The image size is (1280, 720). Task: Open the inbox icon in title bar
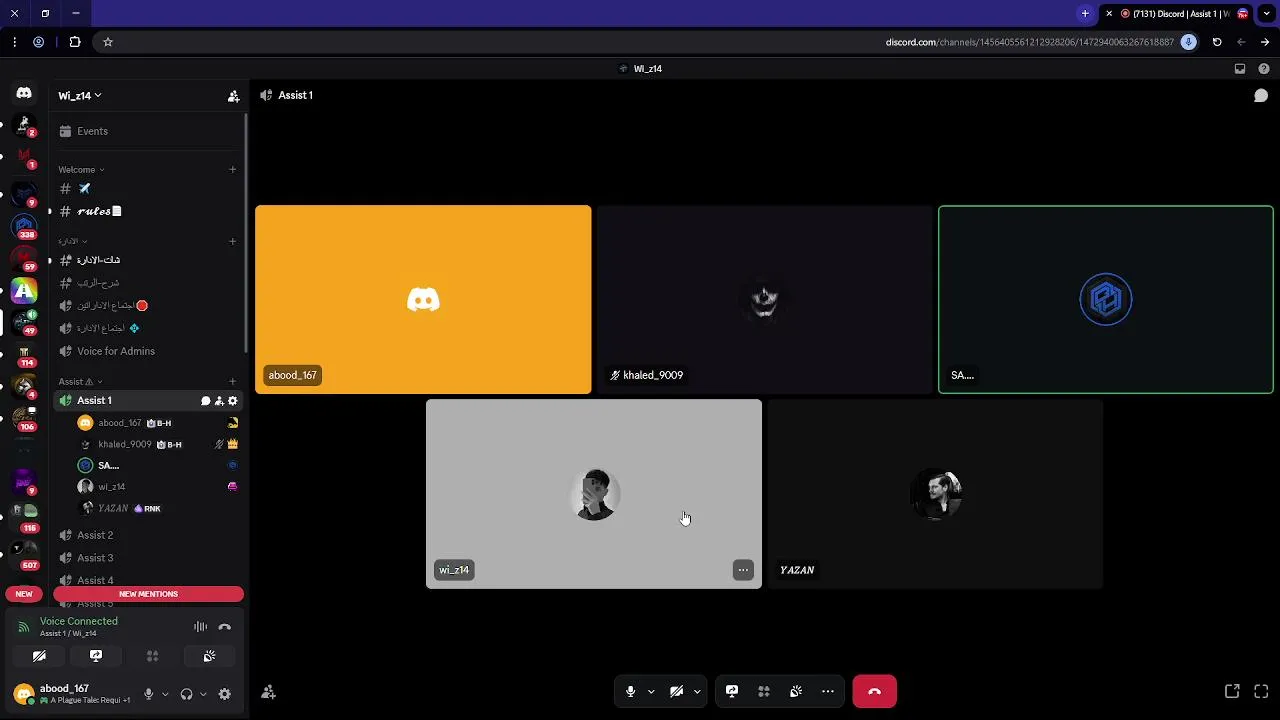coord(1240,69)
